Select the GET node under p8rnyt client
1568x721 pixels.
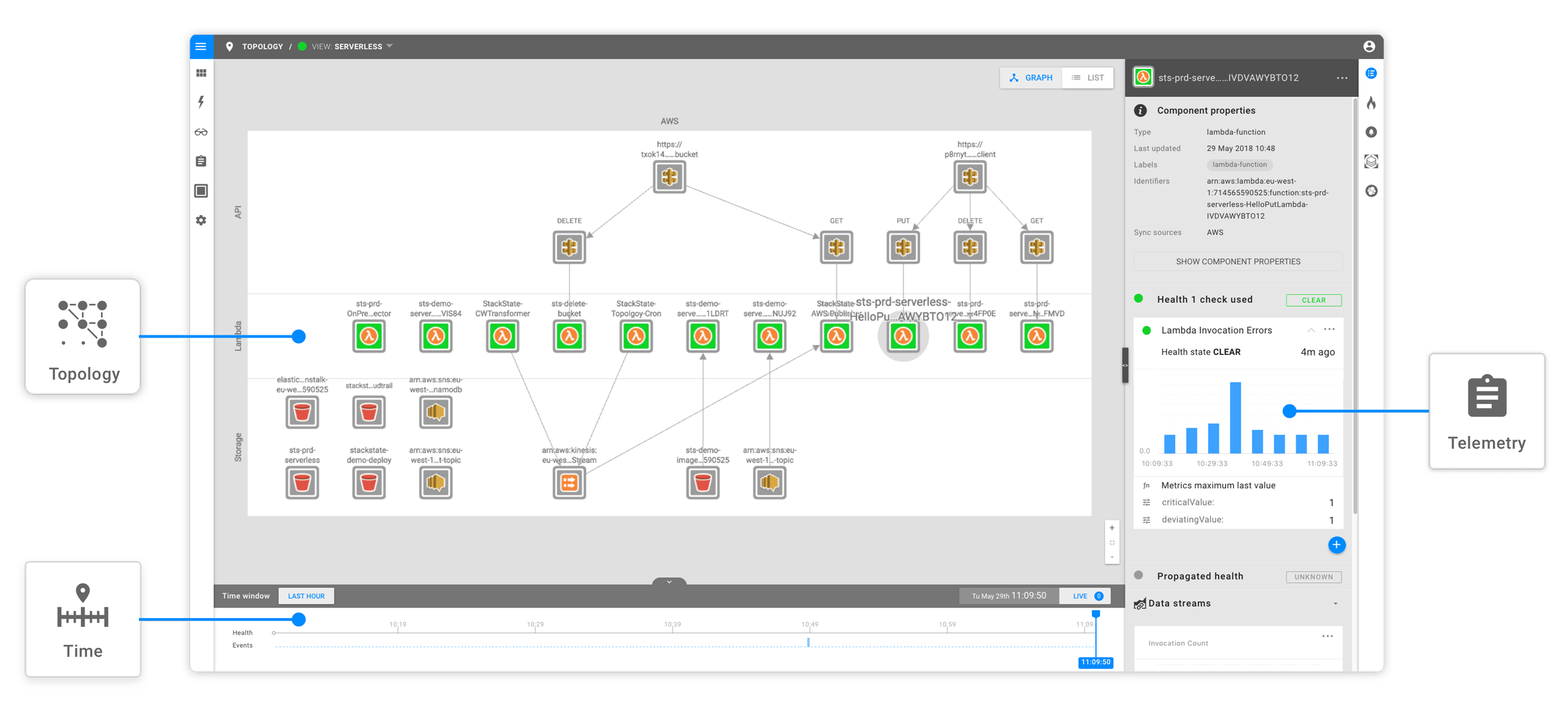[1037, 248]
